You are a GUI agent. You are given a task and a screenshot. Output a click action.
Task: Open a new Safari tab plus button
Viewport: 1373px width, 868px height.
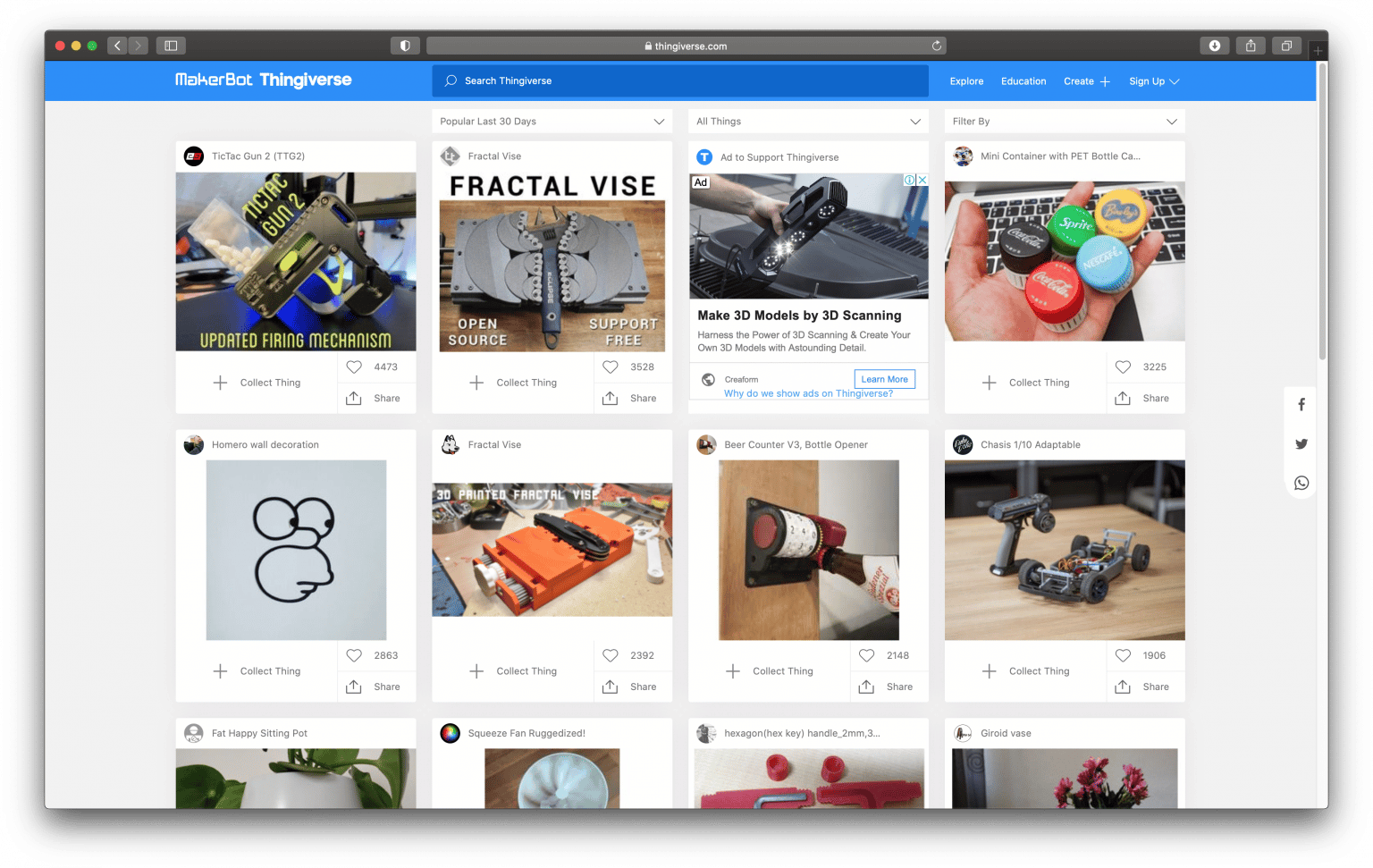[1318, 51]
